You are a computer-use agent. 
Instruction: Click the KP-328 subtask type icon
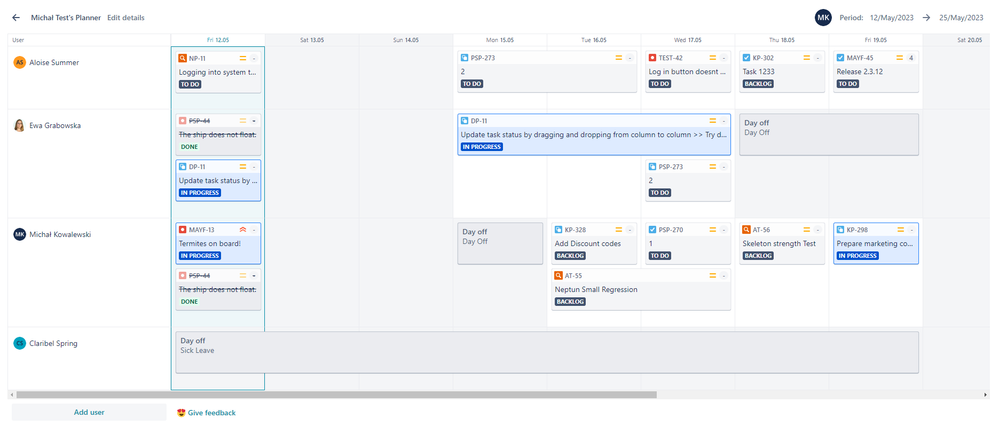(x=559, y=229)
